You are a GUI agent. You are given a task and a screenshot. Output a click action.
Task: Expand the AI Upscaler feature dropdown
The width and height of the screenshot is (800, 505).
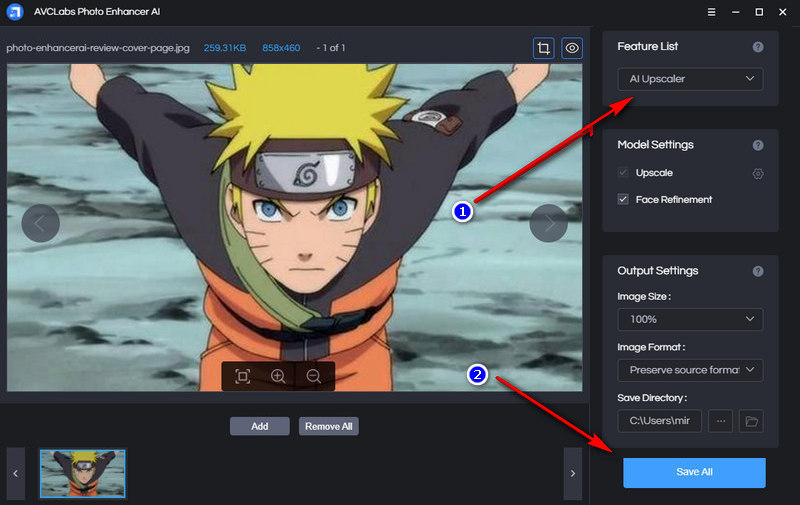(690, 79)
